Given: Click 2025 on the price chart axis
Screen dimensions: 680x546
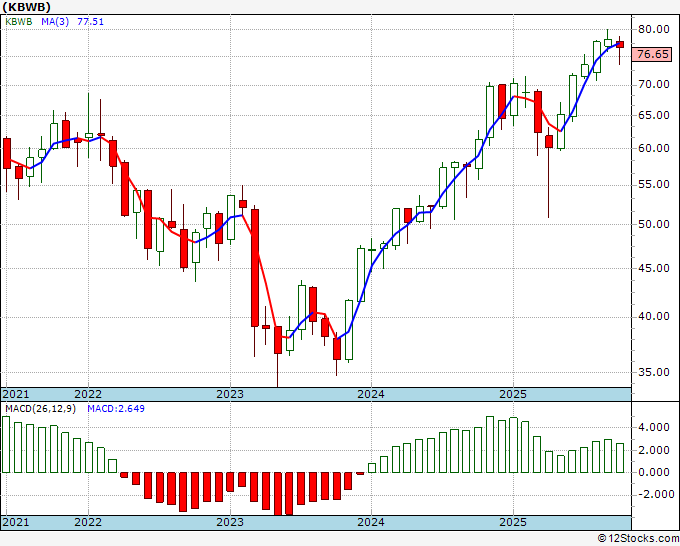Looking at the screenshot, I should [513, 394].
